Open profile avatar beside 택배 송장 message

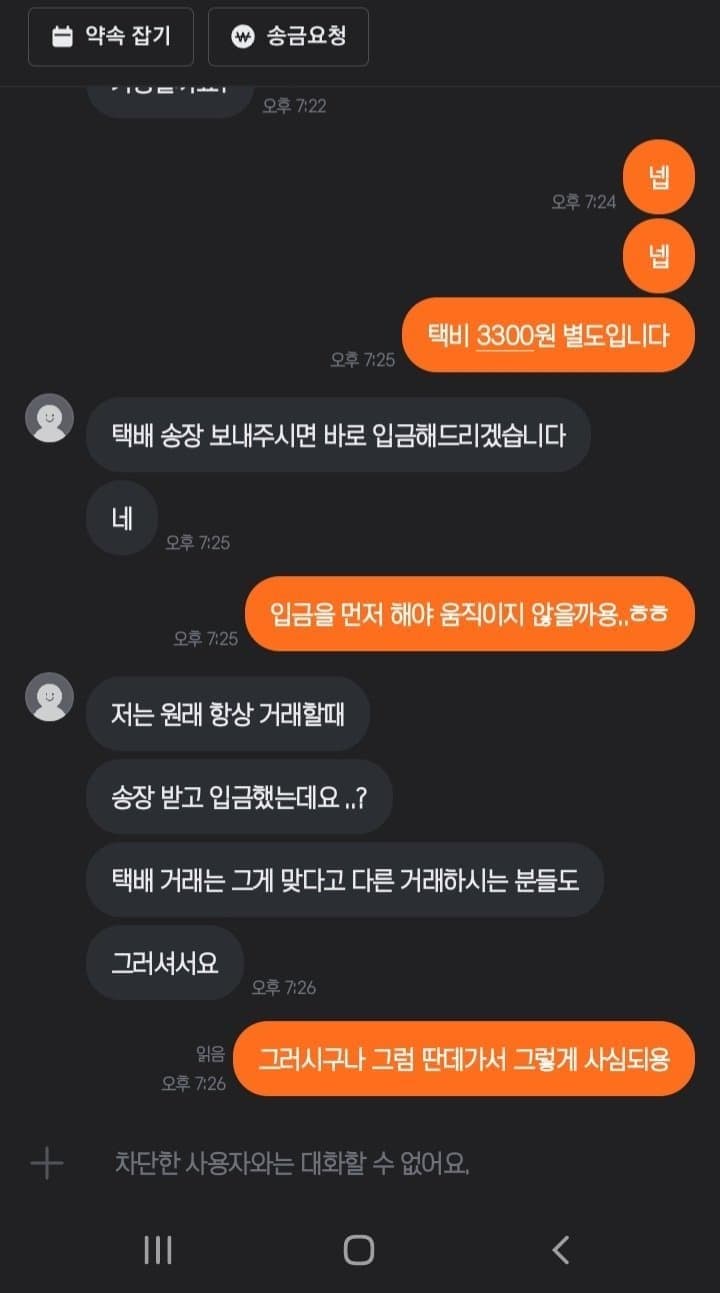point(49,418)
